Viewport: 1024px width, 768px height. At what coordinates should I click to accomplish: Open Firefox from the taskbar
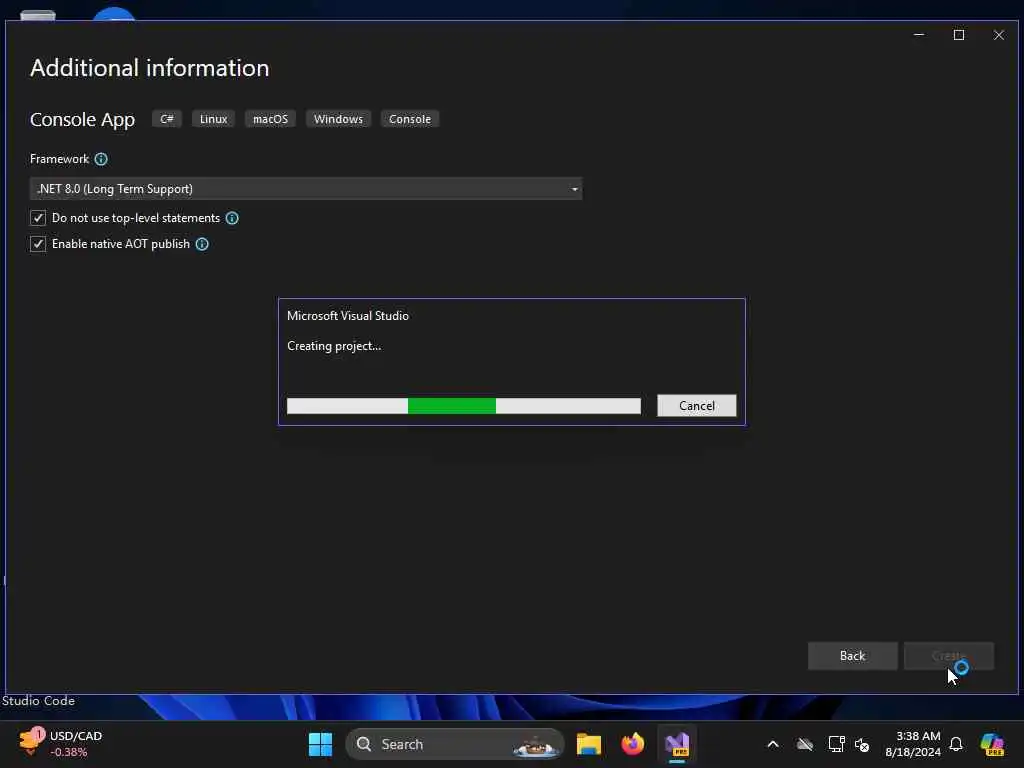coord(632,744)
